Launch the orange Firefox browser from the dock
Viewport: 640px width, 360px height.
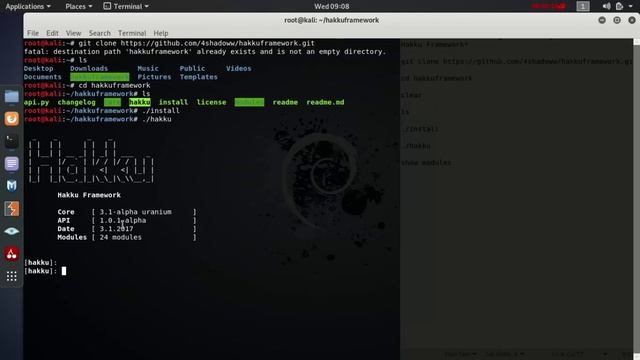click(11, 119)
